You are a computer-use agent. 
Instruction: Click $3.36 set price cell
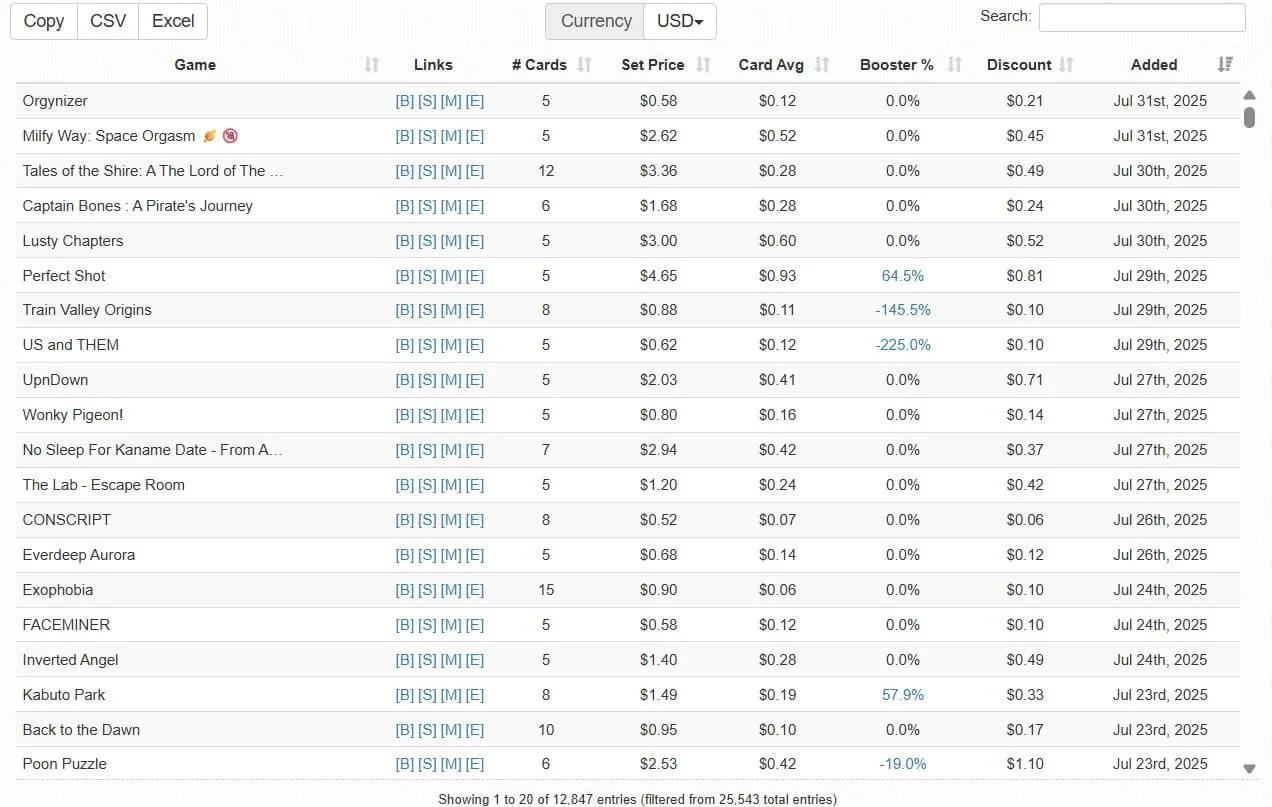(x=659, y=171)
